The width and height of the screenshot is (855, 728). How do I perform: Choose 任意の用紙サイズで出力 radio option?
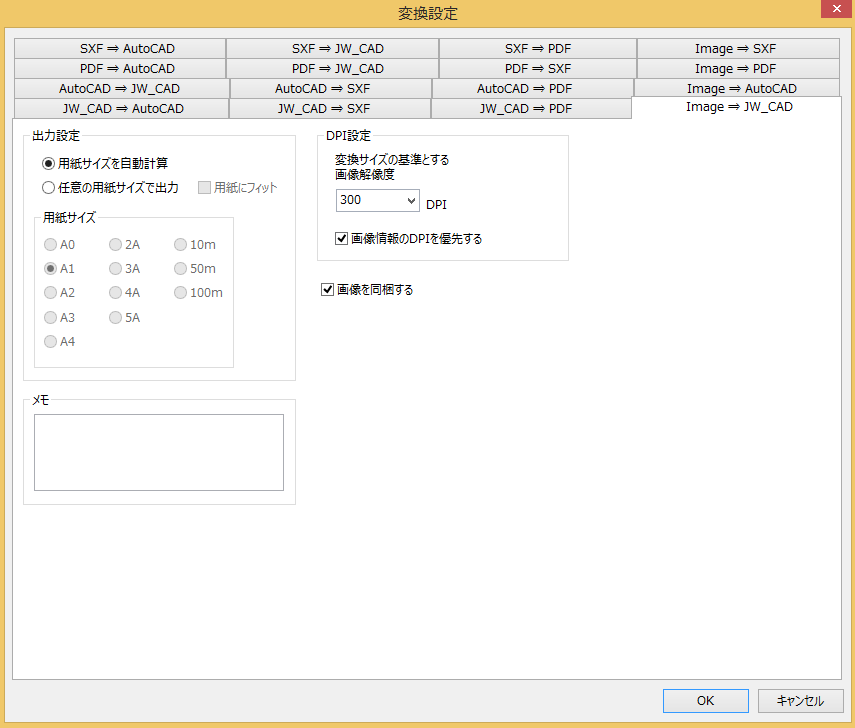110,188
